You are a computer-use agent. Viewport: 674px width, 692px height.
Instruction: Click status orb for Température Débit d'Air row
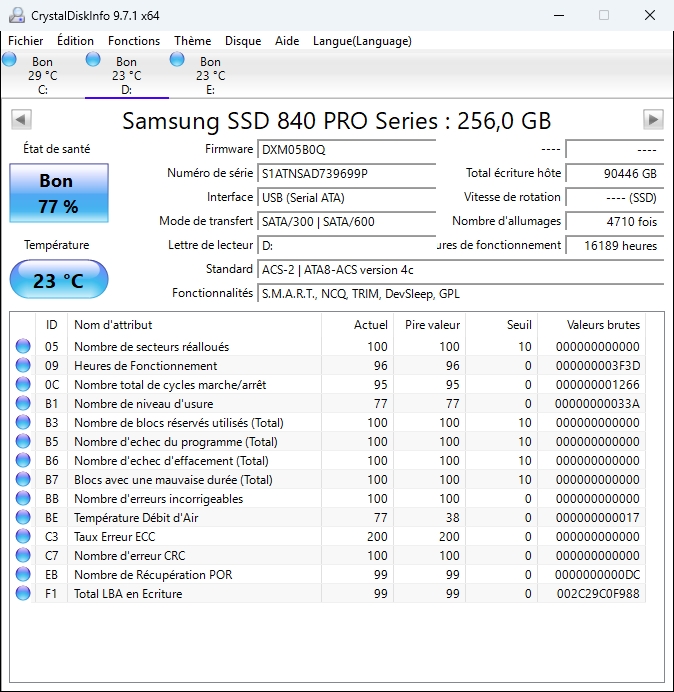click(x=23, y=518)
